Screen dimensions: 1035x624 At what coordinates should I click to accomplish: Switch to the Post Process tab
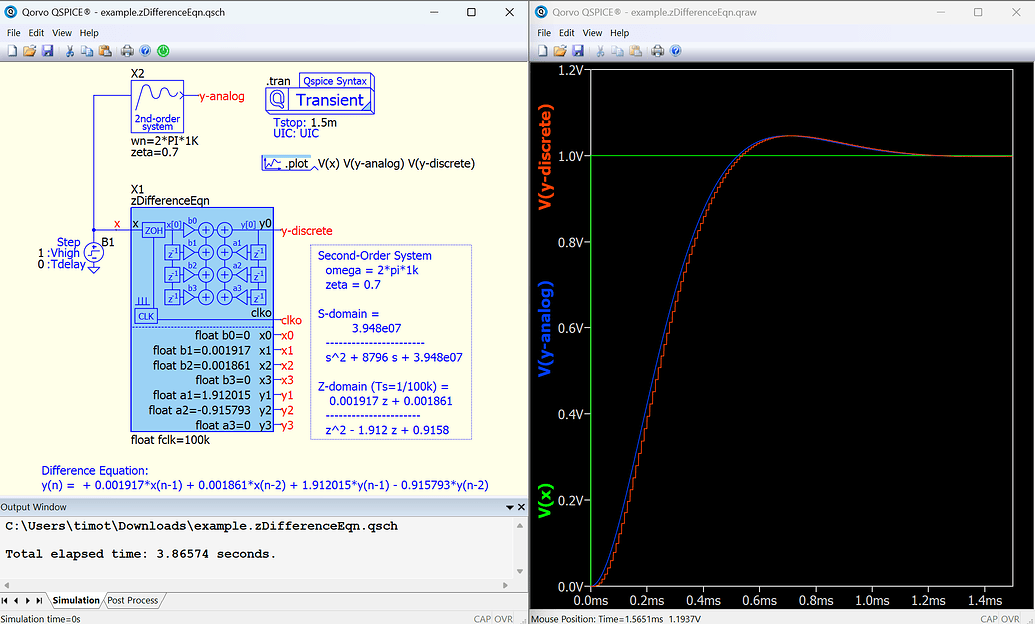132,600
